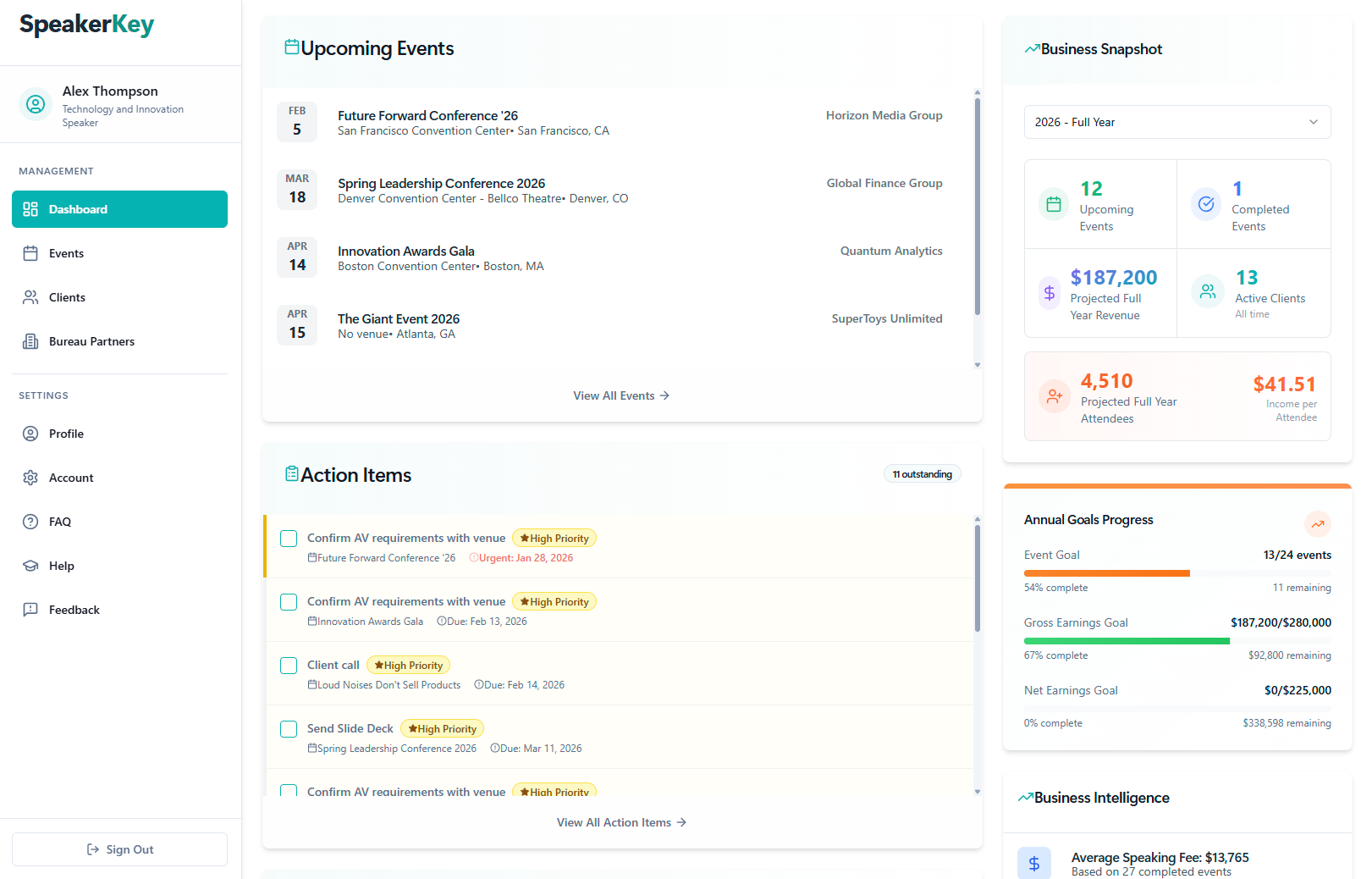
Task: Click View All Events link
Action: 621,395
